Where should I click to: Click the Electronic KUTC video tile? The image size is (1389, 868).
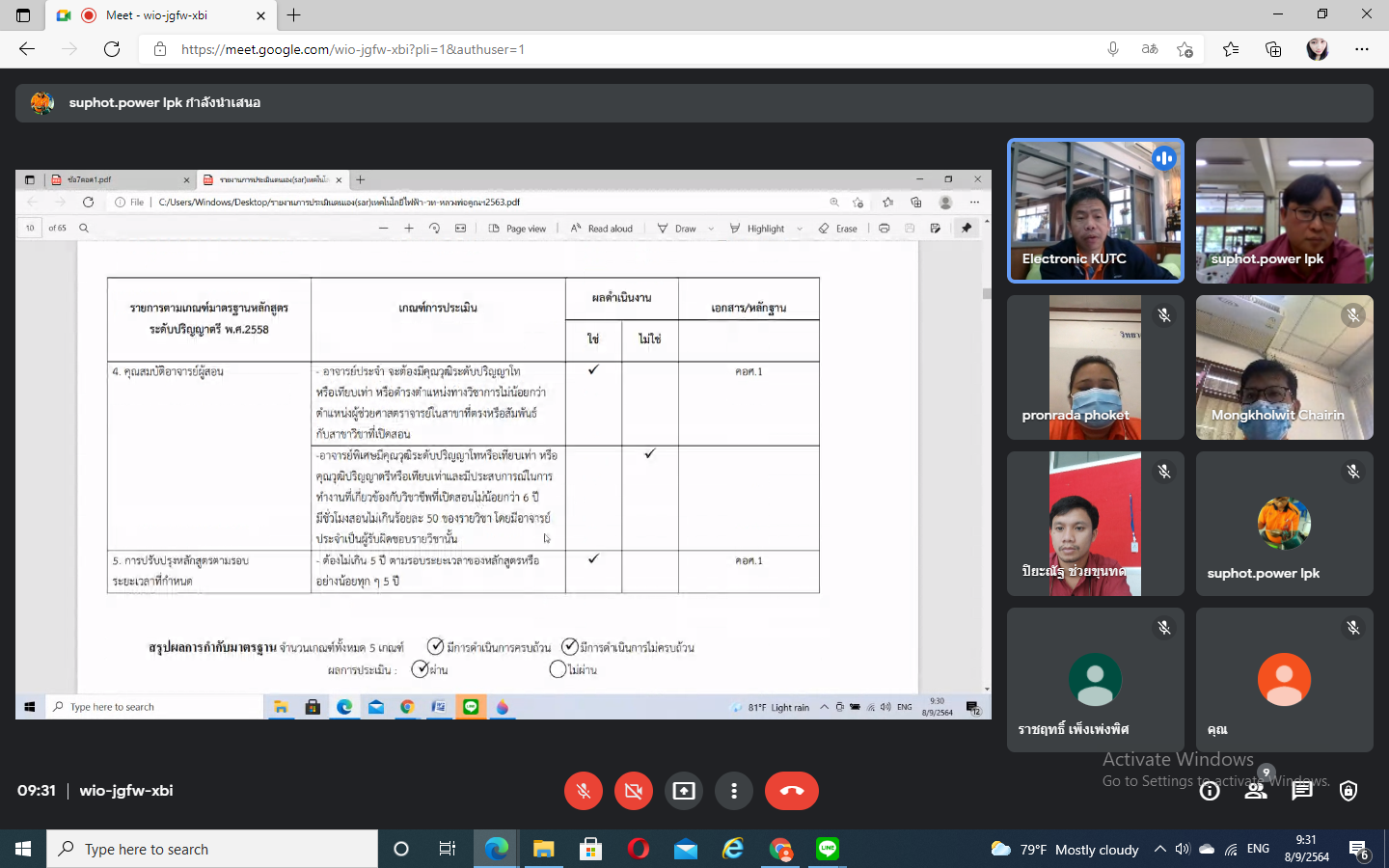click(x=1095, y=210)
